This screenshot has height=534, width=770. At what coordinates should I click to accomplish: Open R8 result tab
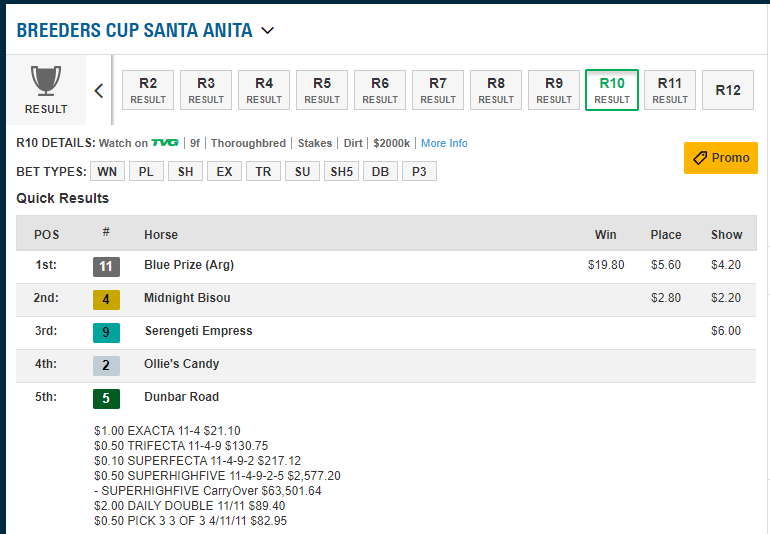pyautogui.click(x=495, y=90)
